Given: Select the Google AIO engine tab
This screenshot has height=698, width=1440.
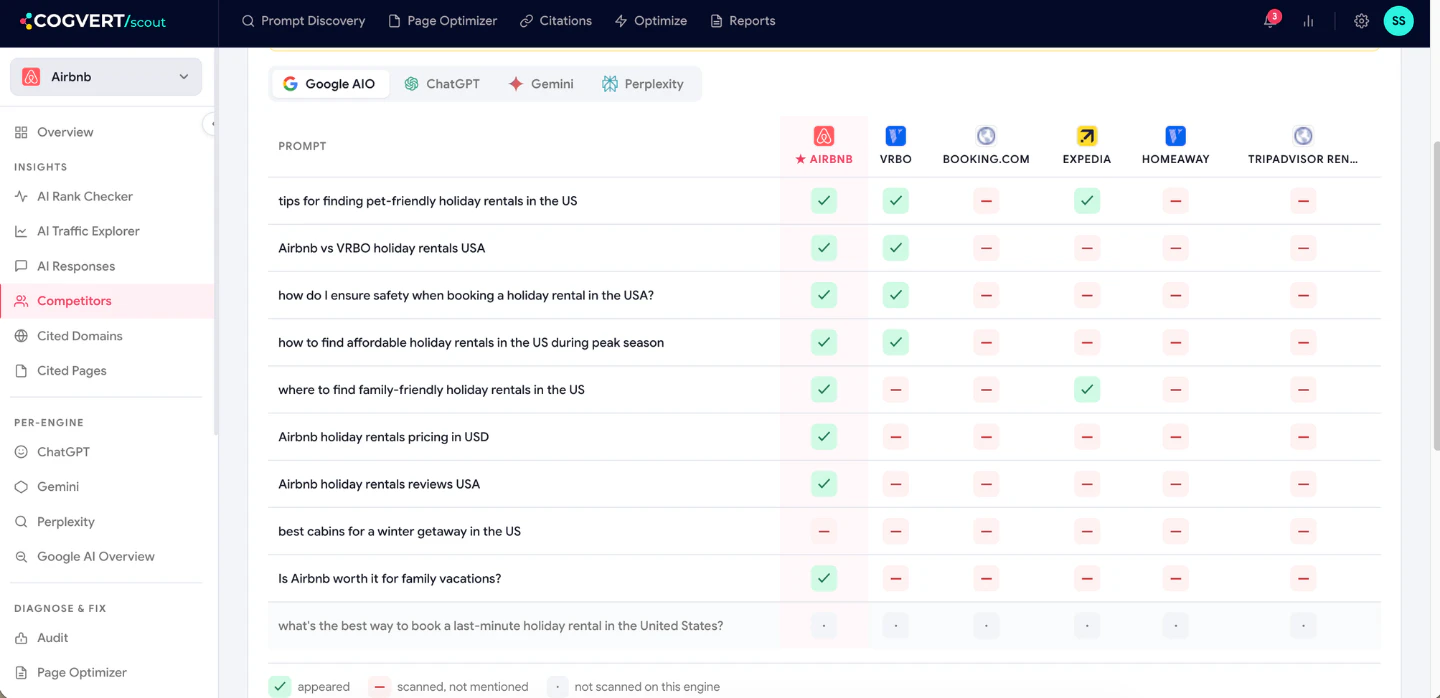Looking at the screenshot, I should click(x=330, y=84).
